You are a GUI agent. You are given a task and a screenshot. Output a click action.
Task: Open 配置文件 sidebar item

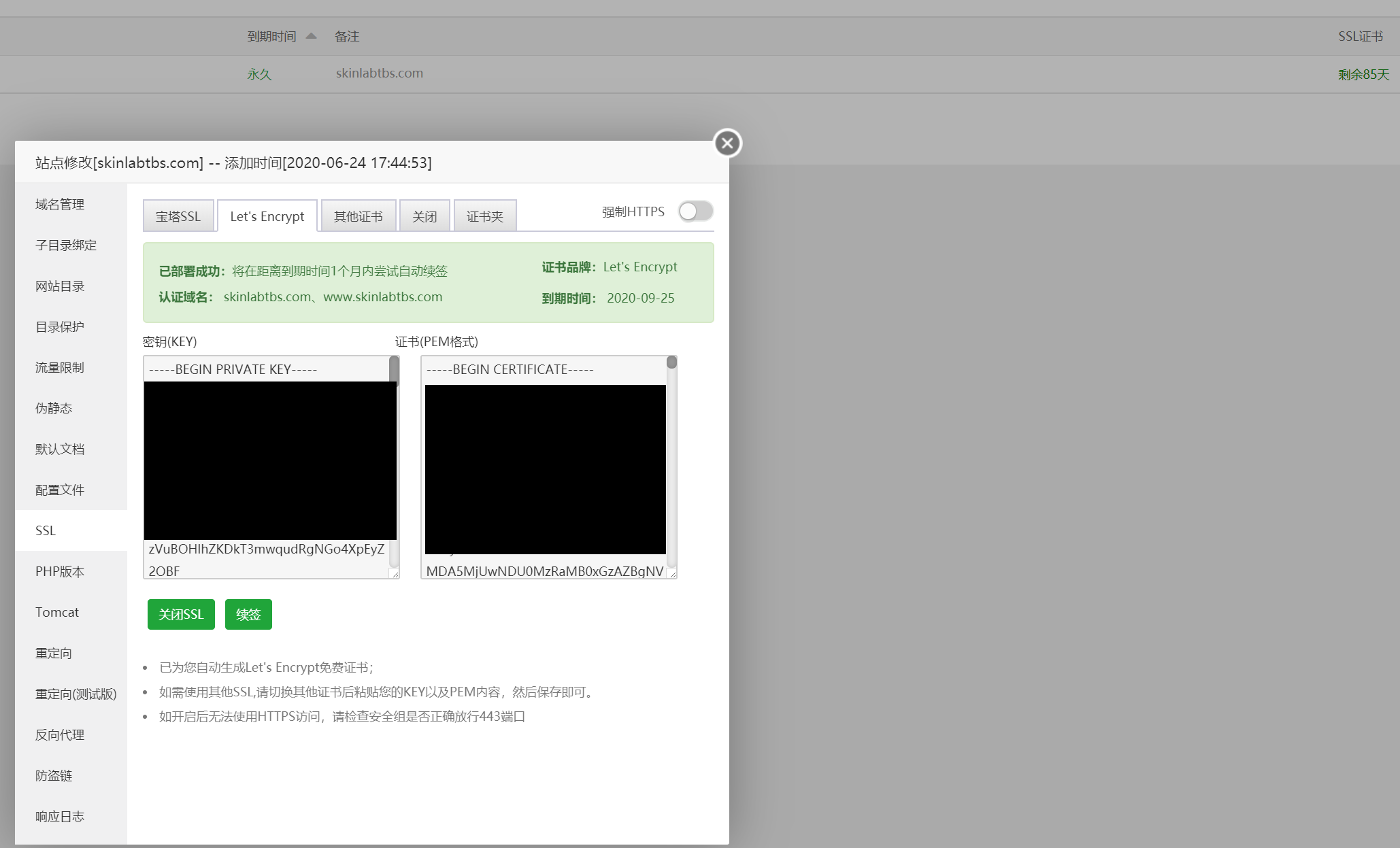[x=71, y=490]
